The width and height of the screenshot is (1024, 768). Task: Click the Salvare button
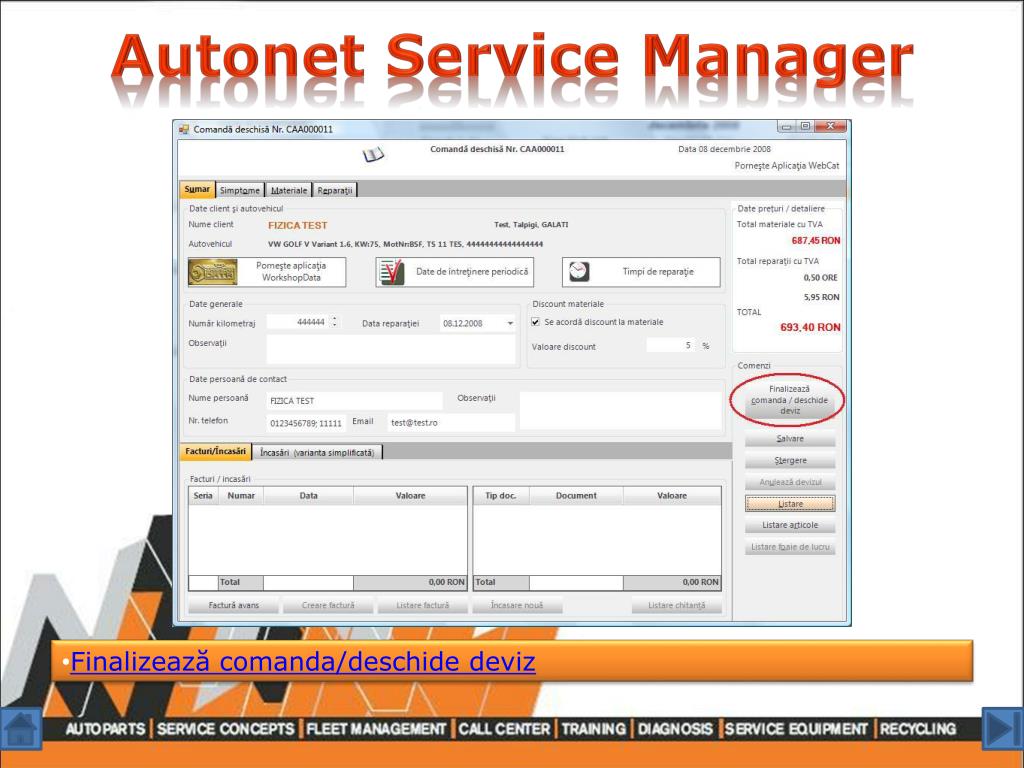pyautogui.click(x=790, y=439)
